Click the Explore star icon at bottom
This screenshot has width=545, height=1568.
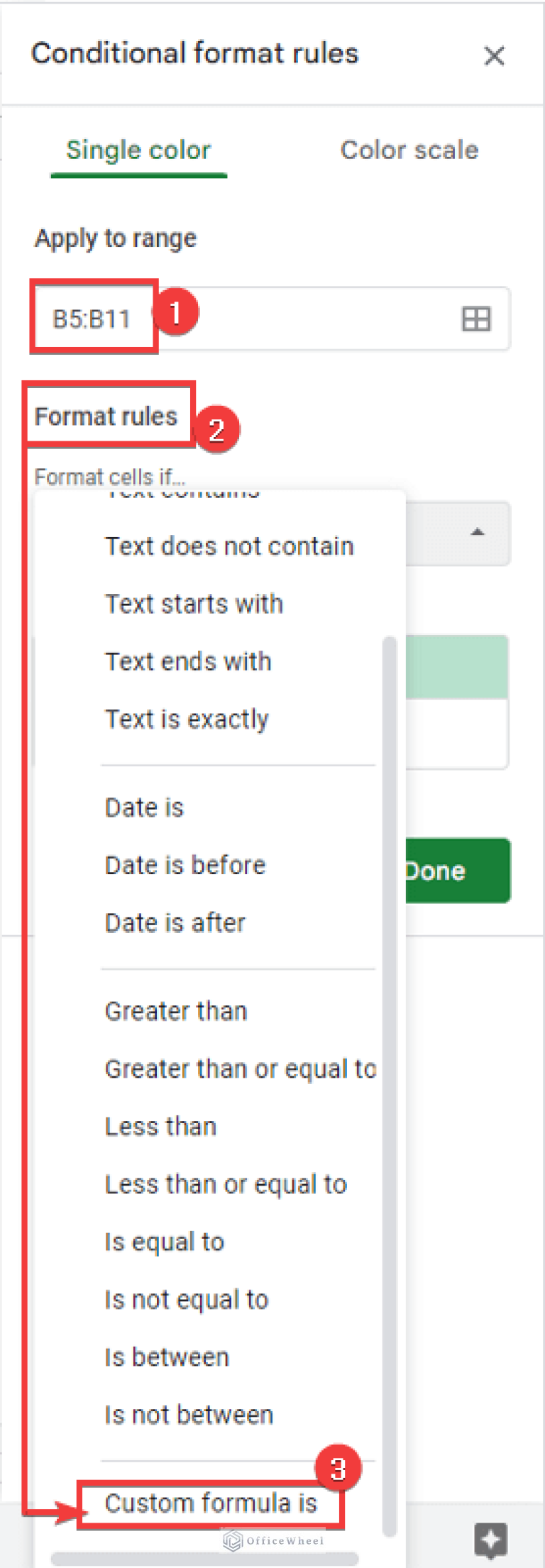pyautogui.click(x=490, y=1539)
